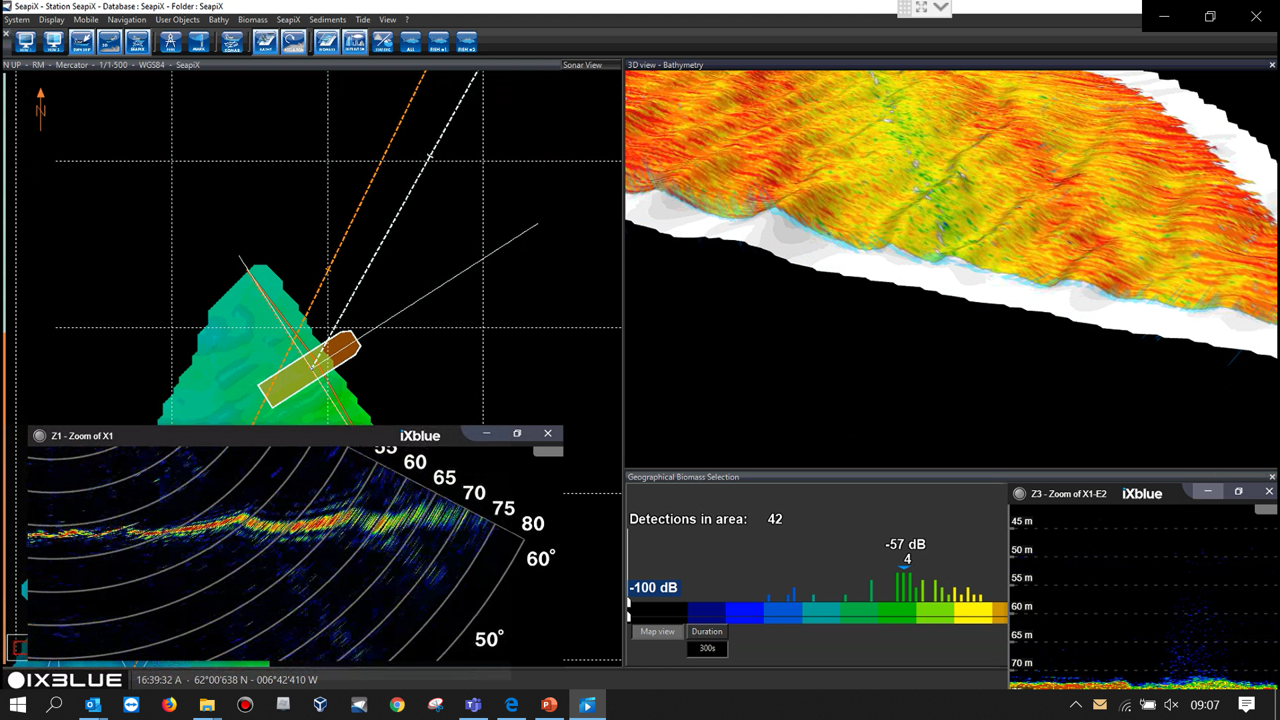This screenshot has height=720, width=1280.
Task: Select the ALL fish toolbar icon
Action: [x=410, y=41]
